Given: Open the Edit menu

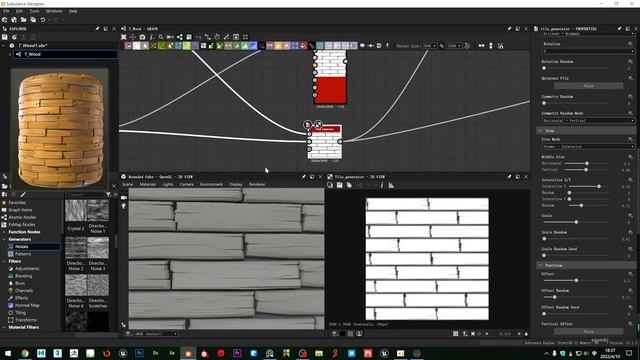Looking at the screenshot, I should [19, 11].
